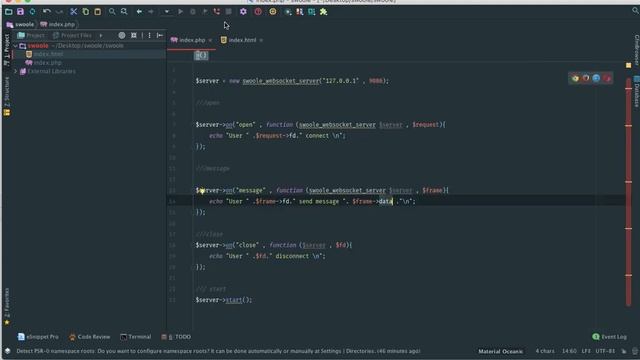The image size is (640, 360).
Task: Close the index.php editor tab
Action: point(210,40)
